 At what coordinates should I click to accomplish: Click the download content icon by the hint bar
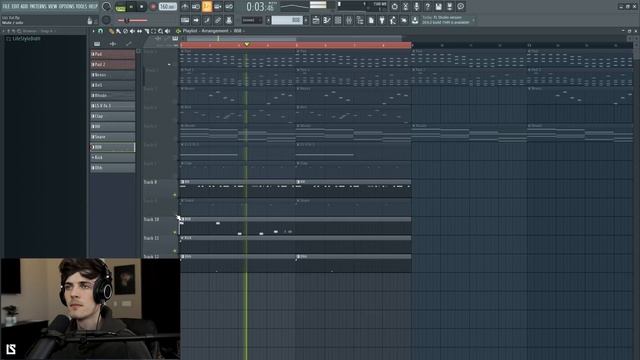[x=415, y=20]
